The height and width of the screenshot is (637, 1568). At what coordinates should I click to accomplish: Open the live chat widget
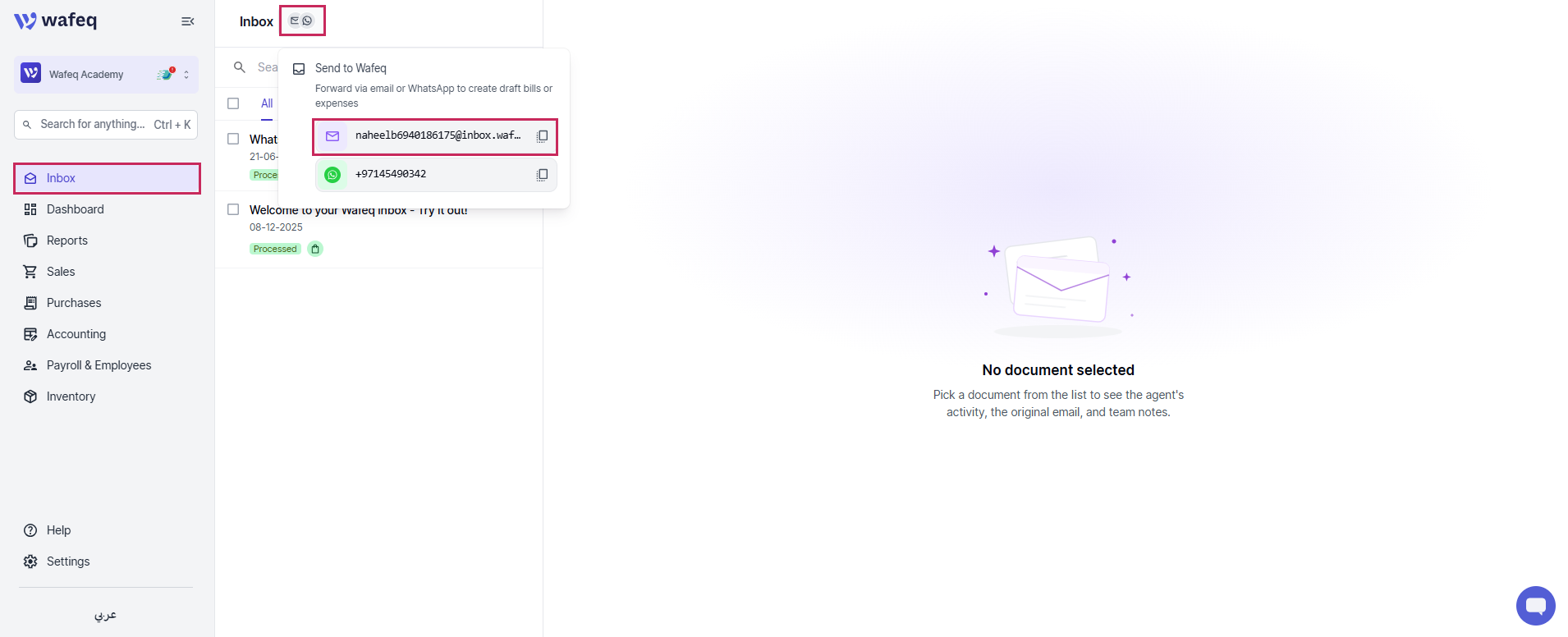tap(1535, 606)
